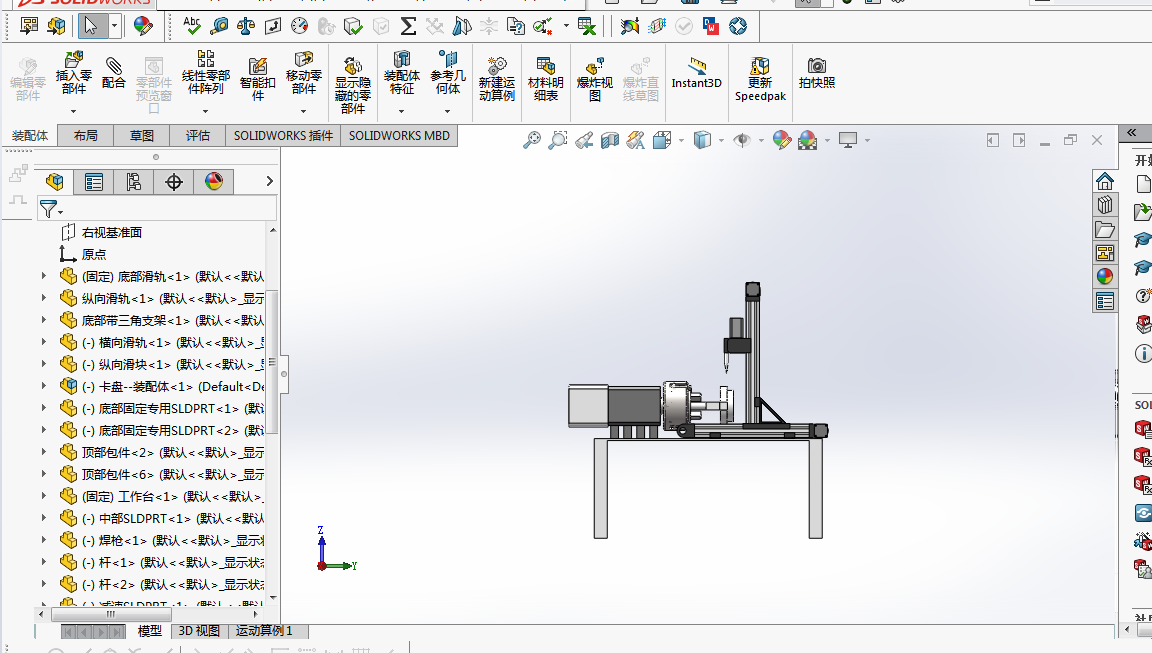Expand the 焊枪<1> tree node

point(43,539)
